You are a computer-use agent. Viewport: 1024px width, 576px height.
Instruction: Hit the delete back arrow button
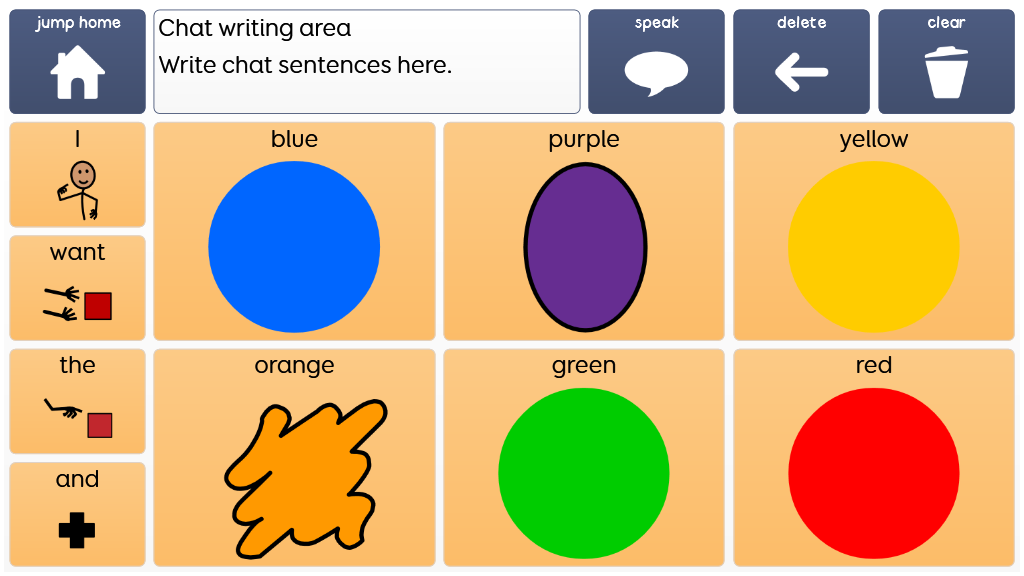click(x=801, y=61)
